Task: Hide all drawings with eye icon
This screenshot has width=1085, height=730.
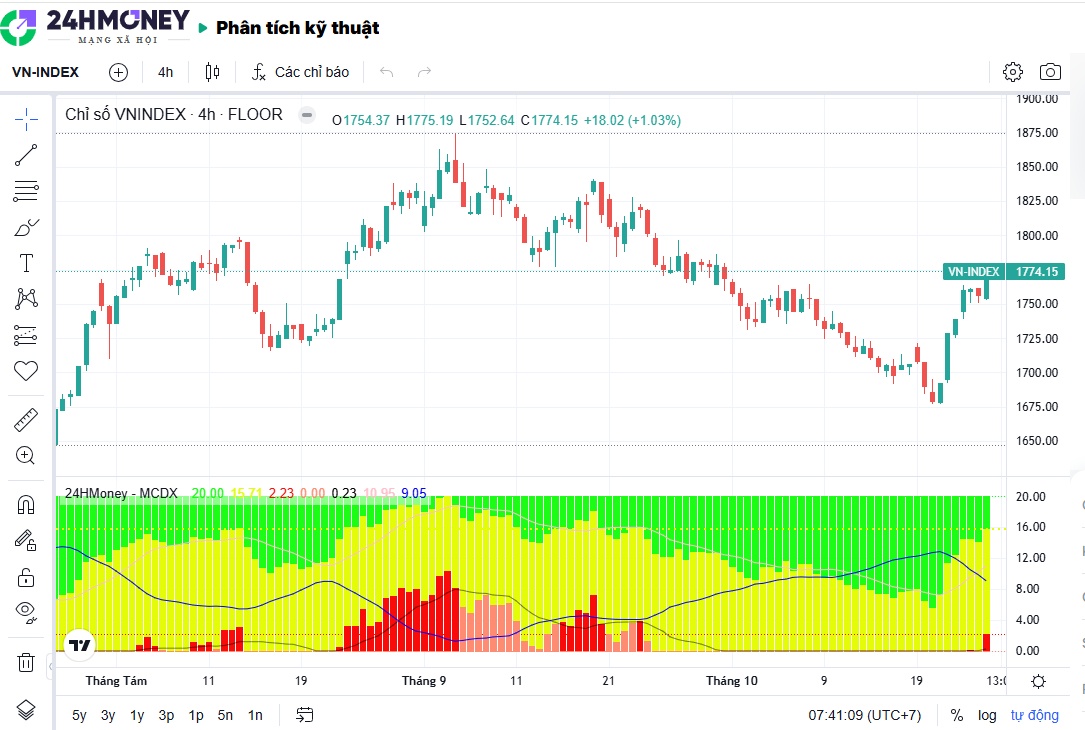Action: [x=26, y=612]
